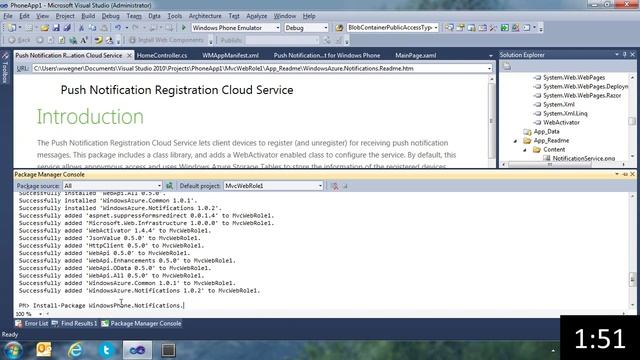
Task: Close the Push Notification Registration tab
Action: 129,55
